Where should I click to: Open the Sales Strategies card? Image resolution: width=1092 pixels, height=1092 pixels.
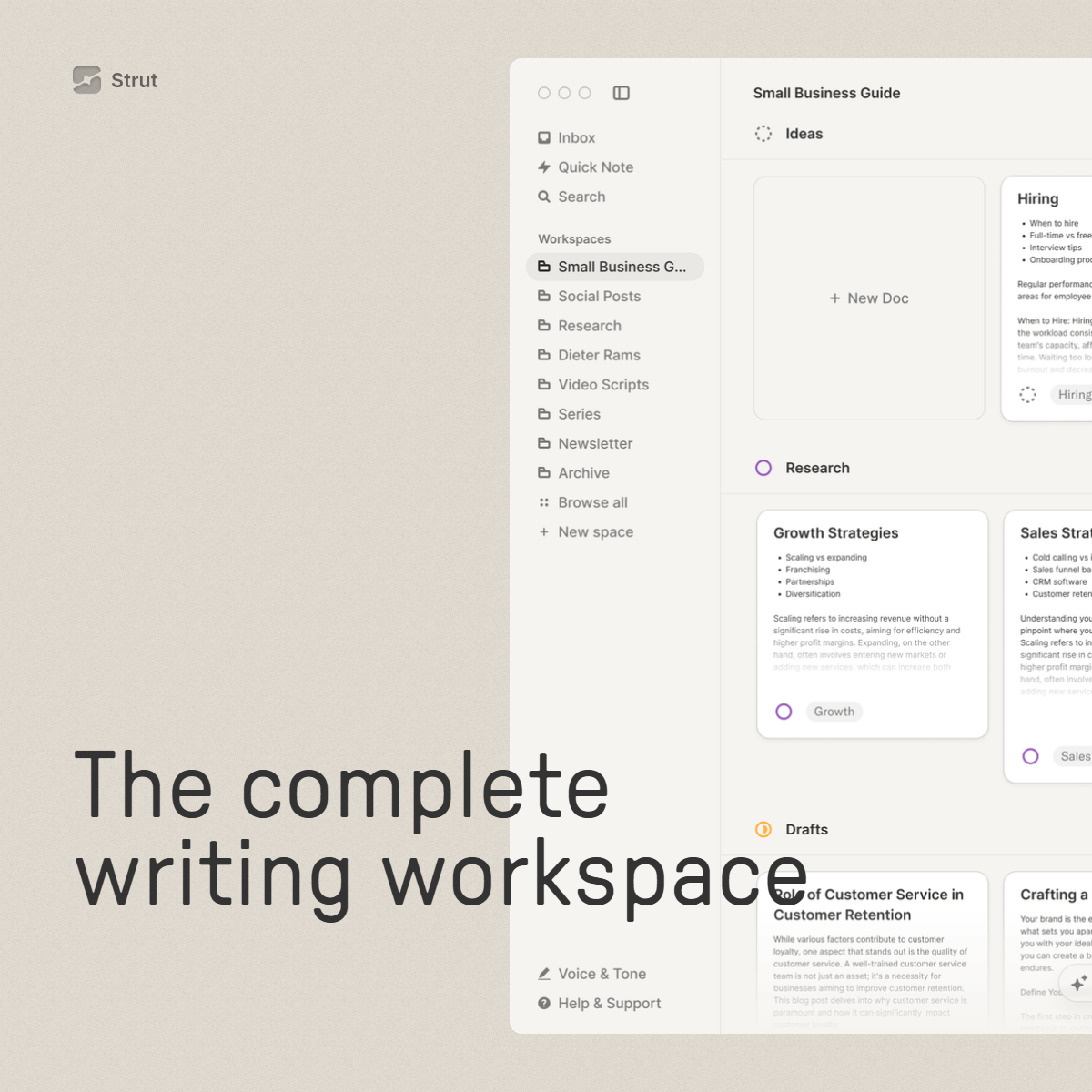tap(1048, 646)
